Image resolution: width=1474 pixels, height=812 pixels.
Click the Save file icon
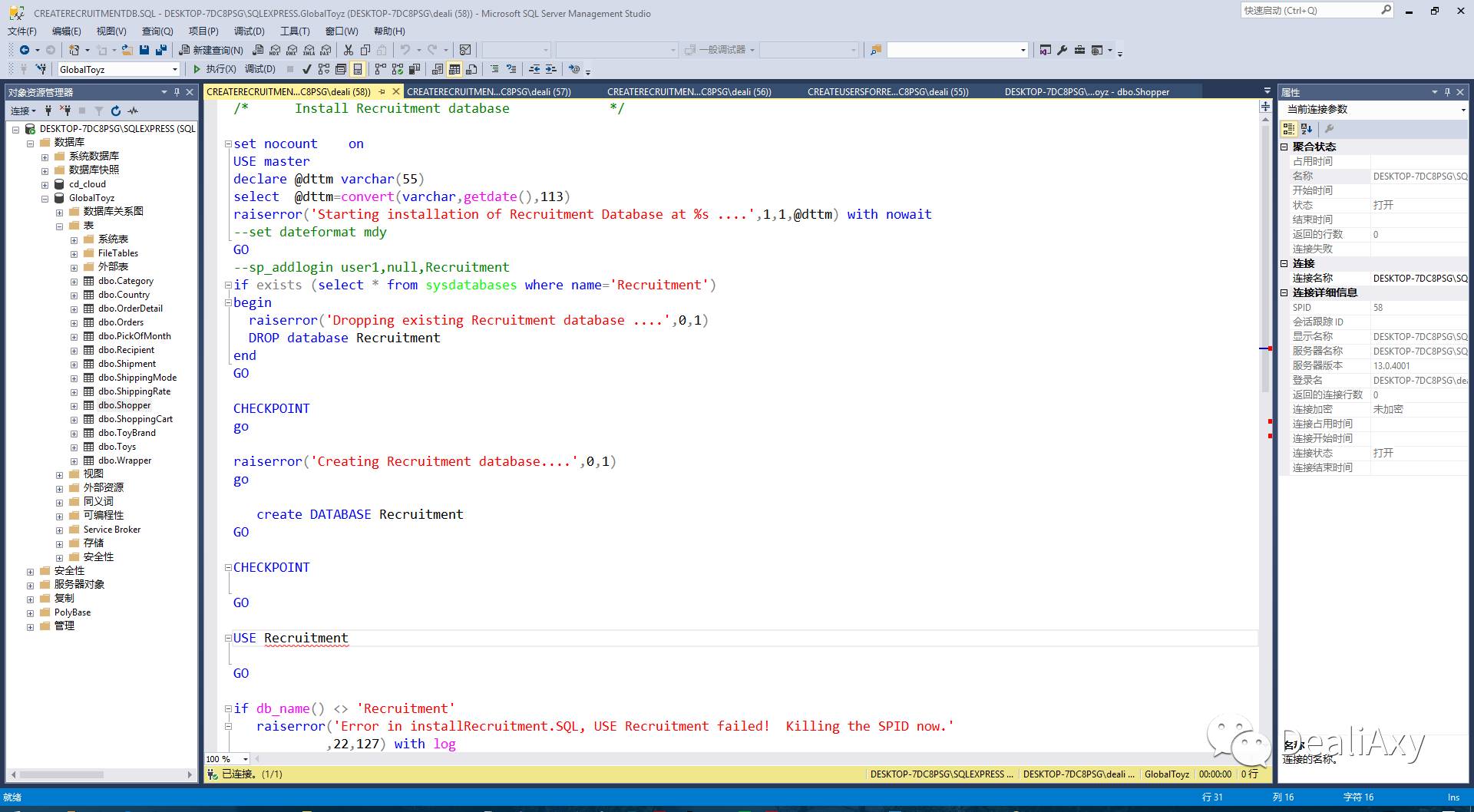pos(144,50)
